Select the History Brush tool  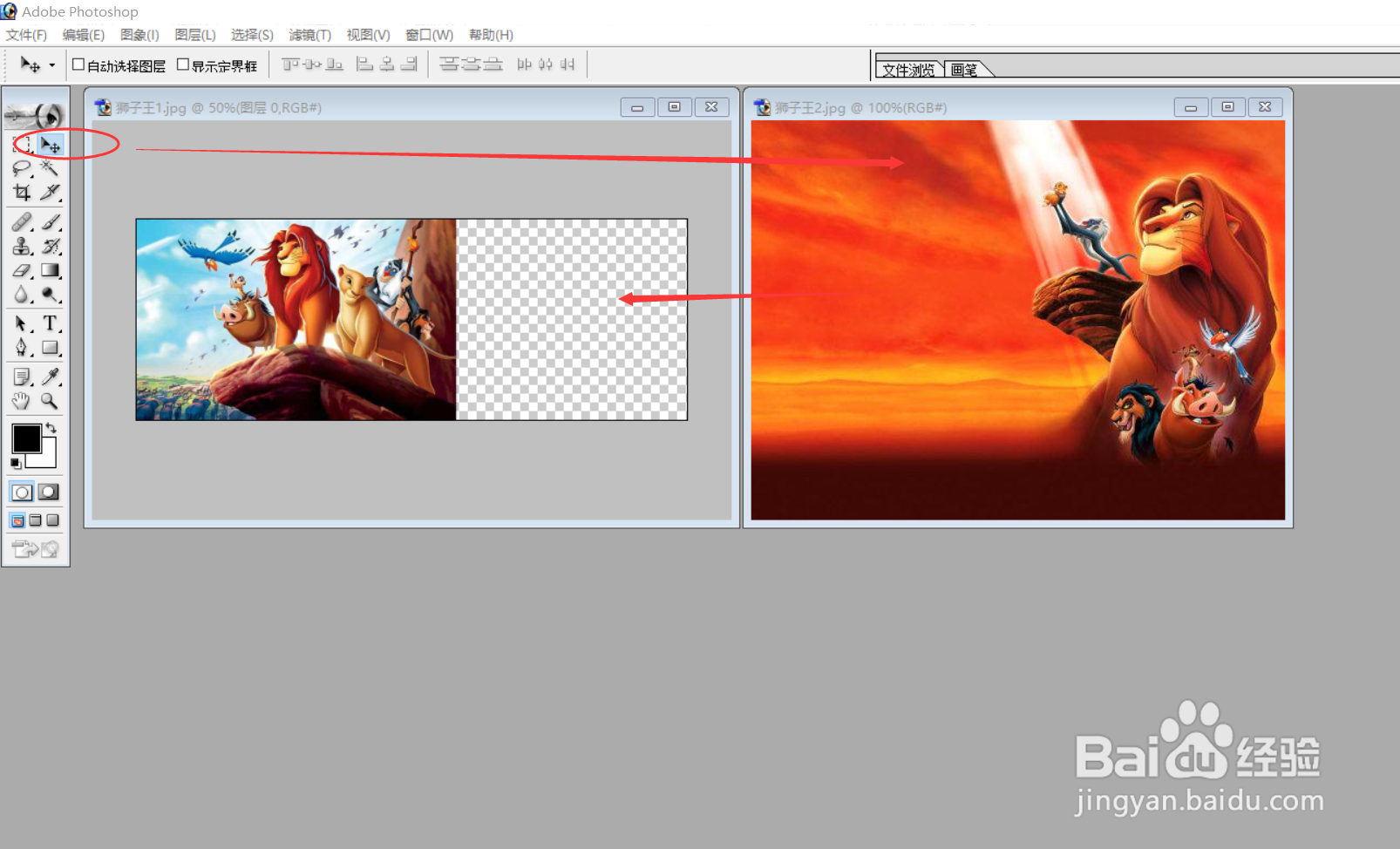[51, 247]
